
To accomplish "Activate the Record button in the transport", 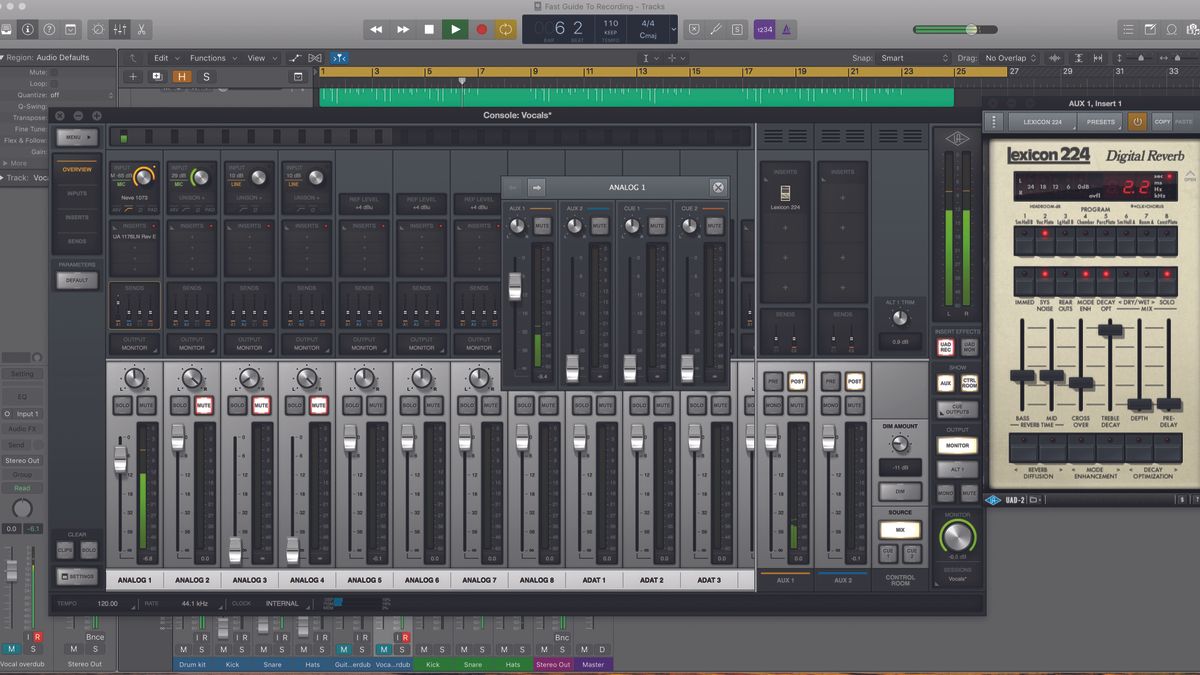I will point(481,29).
